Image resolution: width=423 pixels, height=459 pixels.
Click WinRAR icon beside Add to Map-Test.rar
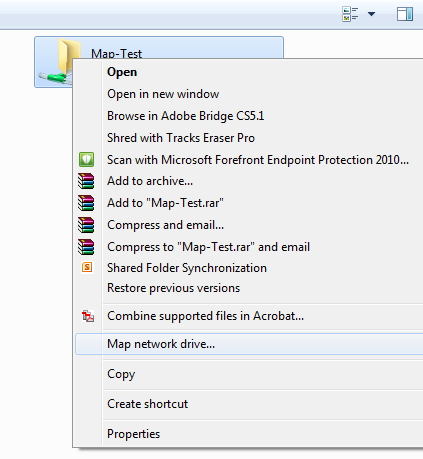click(x=86, y=203)
